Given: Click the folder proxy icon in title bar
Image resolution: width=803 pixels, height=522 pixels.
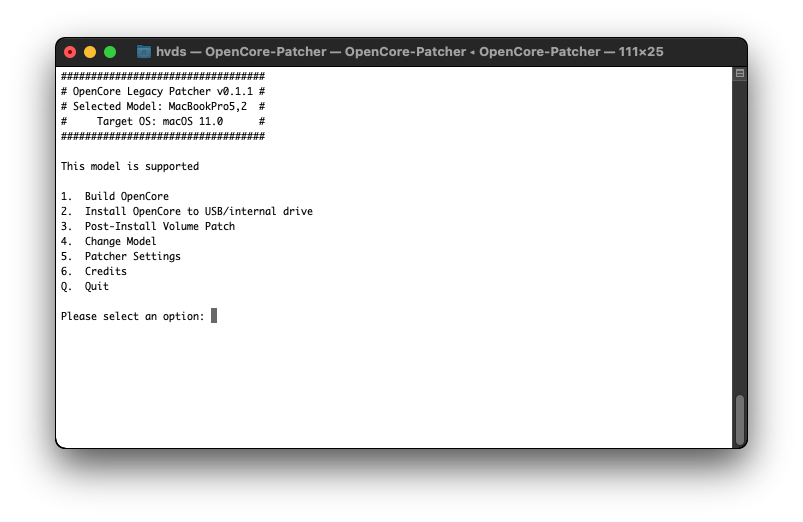Looking at the screenshot, I should coord(144,52).
